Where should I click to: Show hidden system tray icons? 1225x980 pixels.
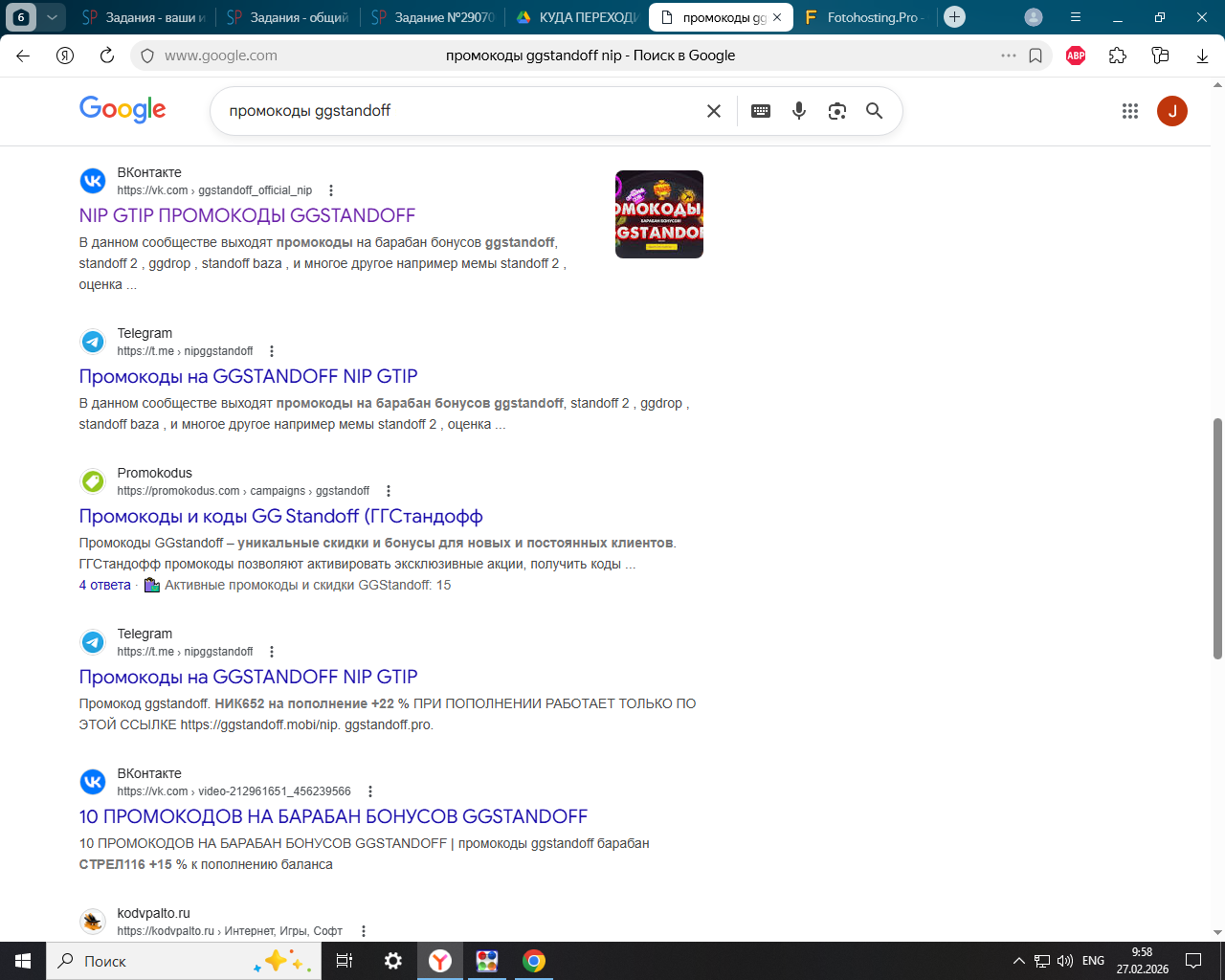click(x=1018, y=961)
